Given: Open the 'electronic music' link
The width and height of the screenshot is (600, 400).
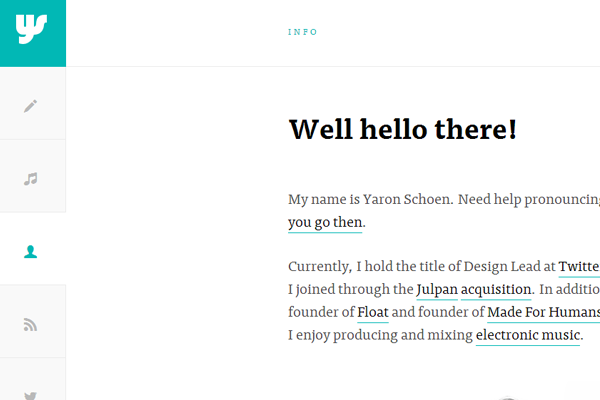Looking at the screenshot, I should (528, 335).
